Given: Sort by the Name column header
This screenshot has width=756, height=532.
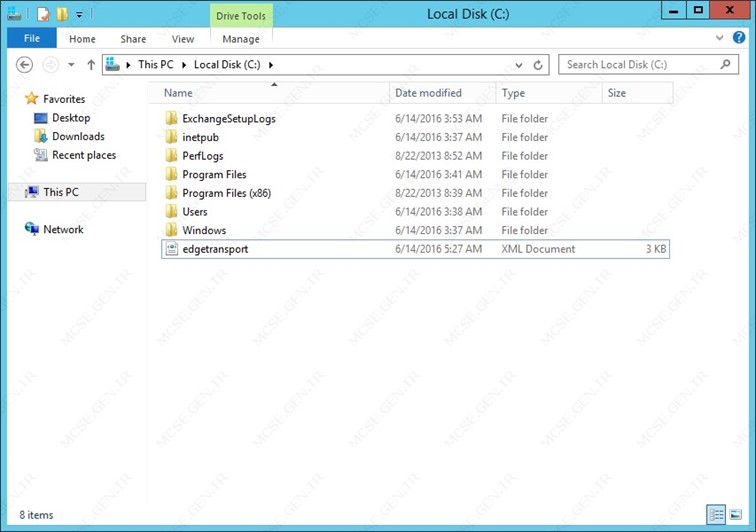Looking at the screenshot, I should coord(269,93).
